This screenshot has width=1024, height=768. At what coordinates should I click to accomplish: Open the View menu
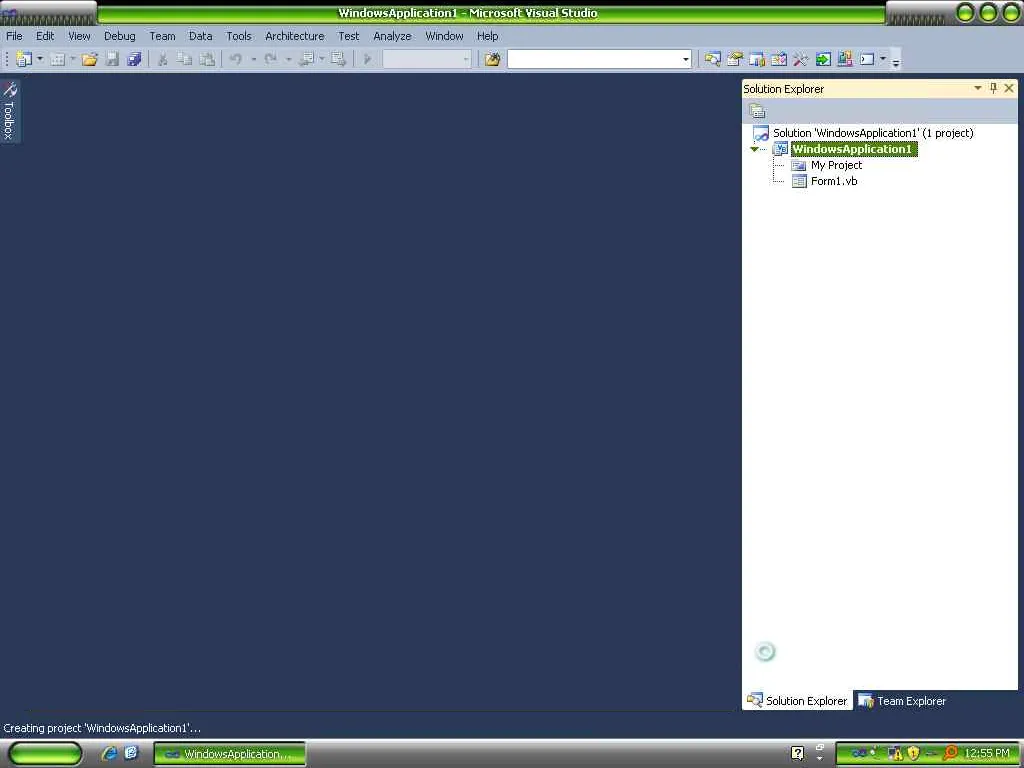pos(79,36)
